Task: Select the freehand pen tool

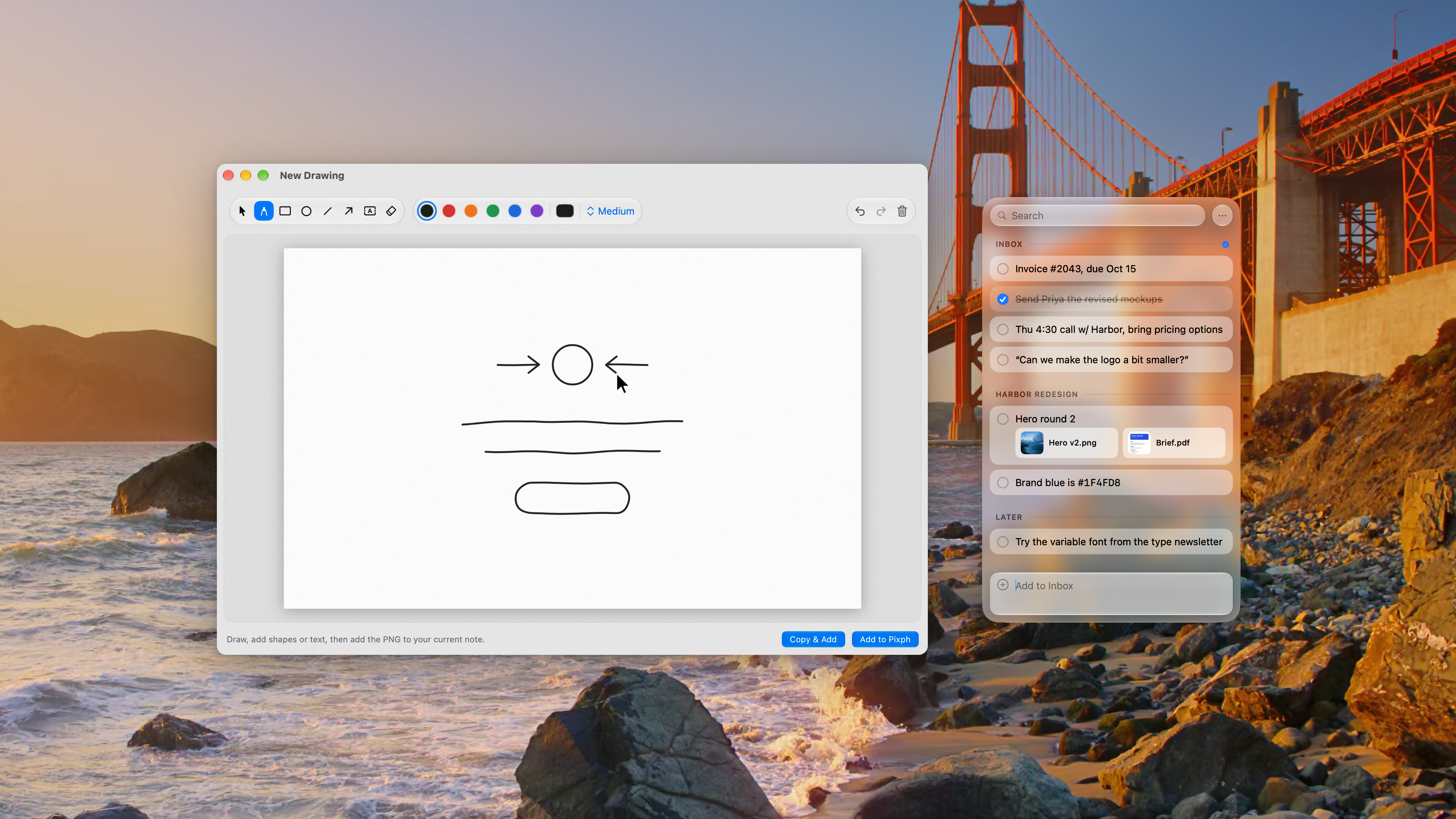Action: point(264,211)
